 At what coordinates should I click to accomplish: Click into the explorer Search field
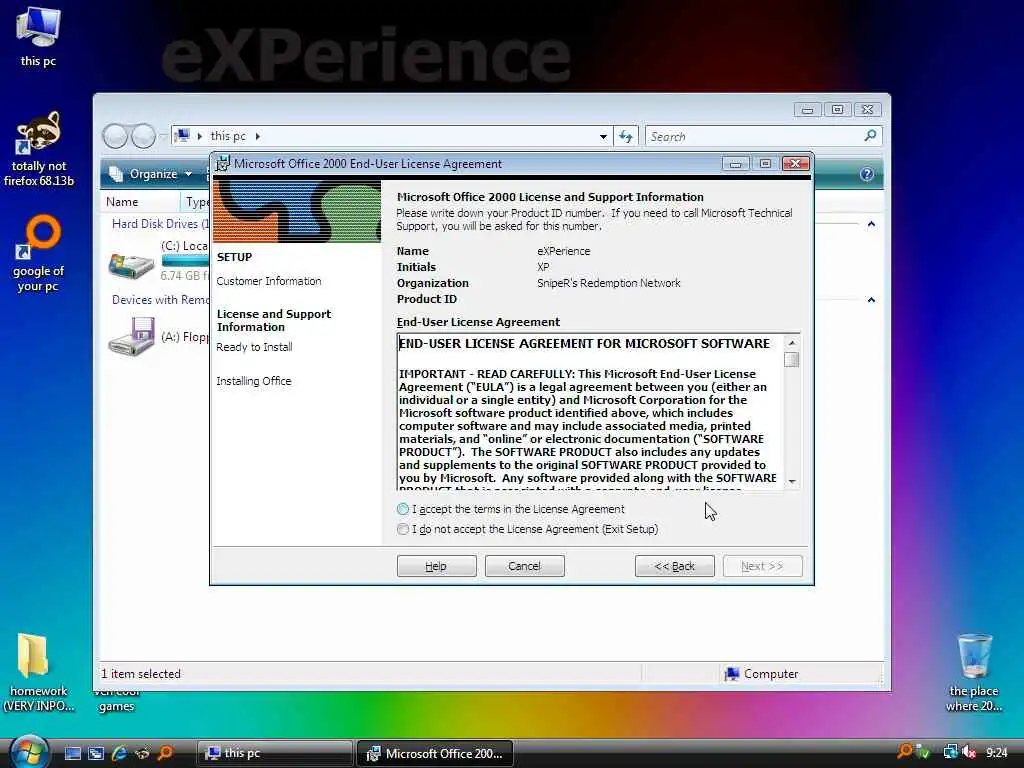coord(754,136)
